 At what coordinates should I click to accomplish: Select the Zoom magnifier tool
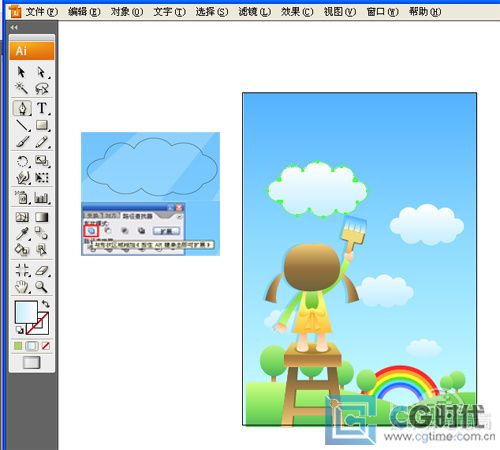(42, 287)
